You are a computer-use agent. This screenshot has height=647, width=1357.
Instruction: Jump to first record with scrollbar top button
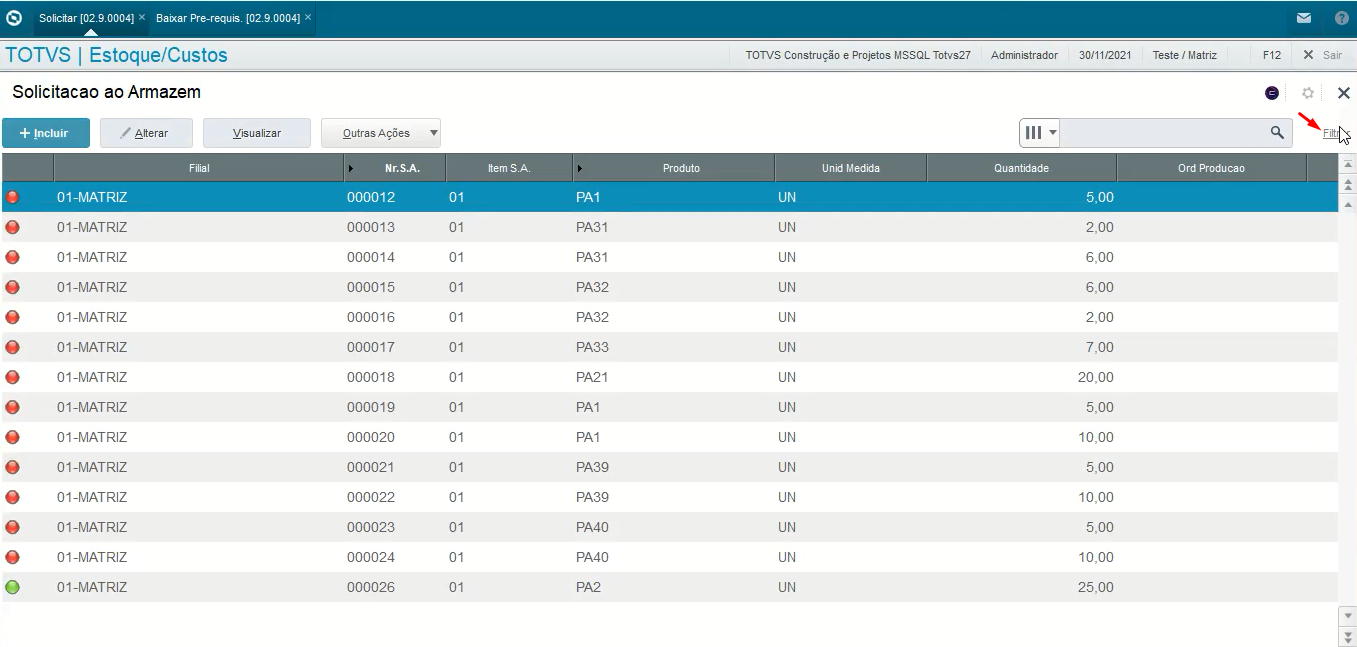pyautogui.click(x=1347, y=164)
